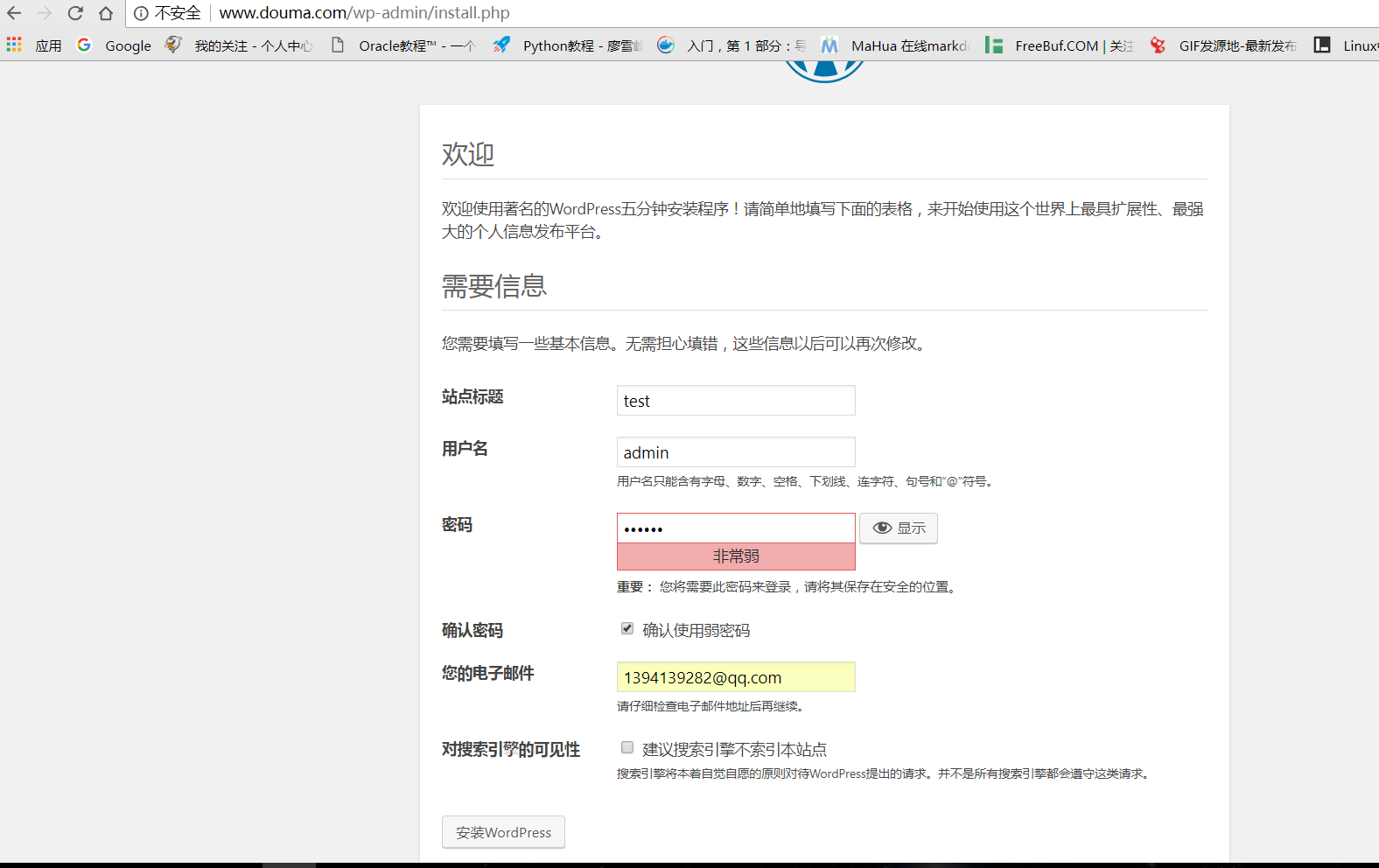
Task: Open the GIF发源地 bookmark
Action: tap(1223, 45)
